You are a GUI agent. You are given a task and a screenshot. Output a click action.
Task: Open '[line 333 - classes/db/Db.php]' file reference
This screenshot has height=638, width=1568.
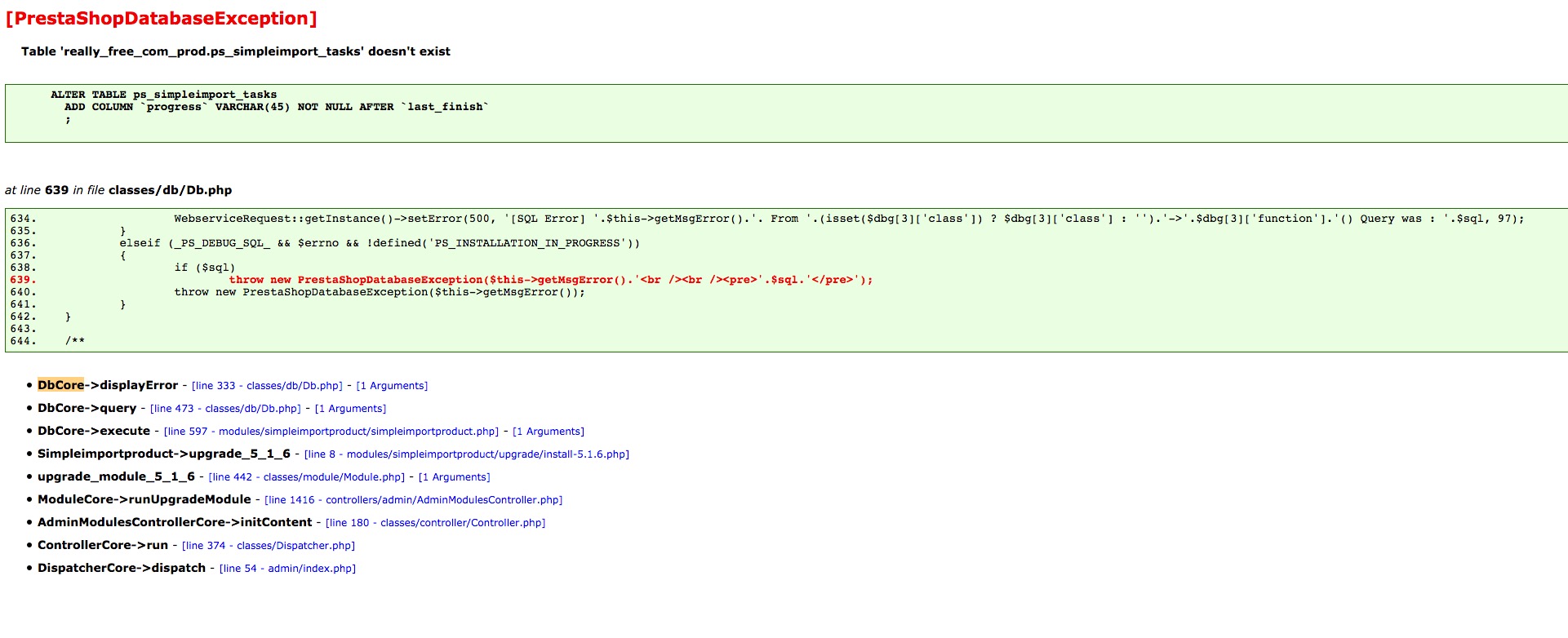pyautogui.click(x=267, y=386)
